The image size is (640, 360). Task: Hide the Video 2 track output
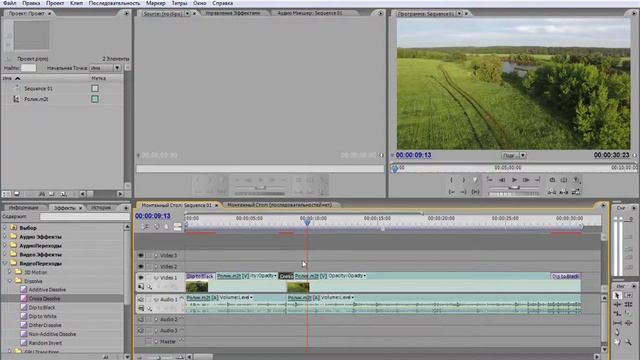(141, 267)
